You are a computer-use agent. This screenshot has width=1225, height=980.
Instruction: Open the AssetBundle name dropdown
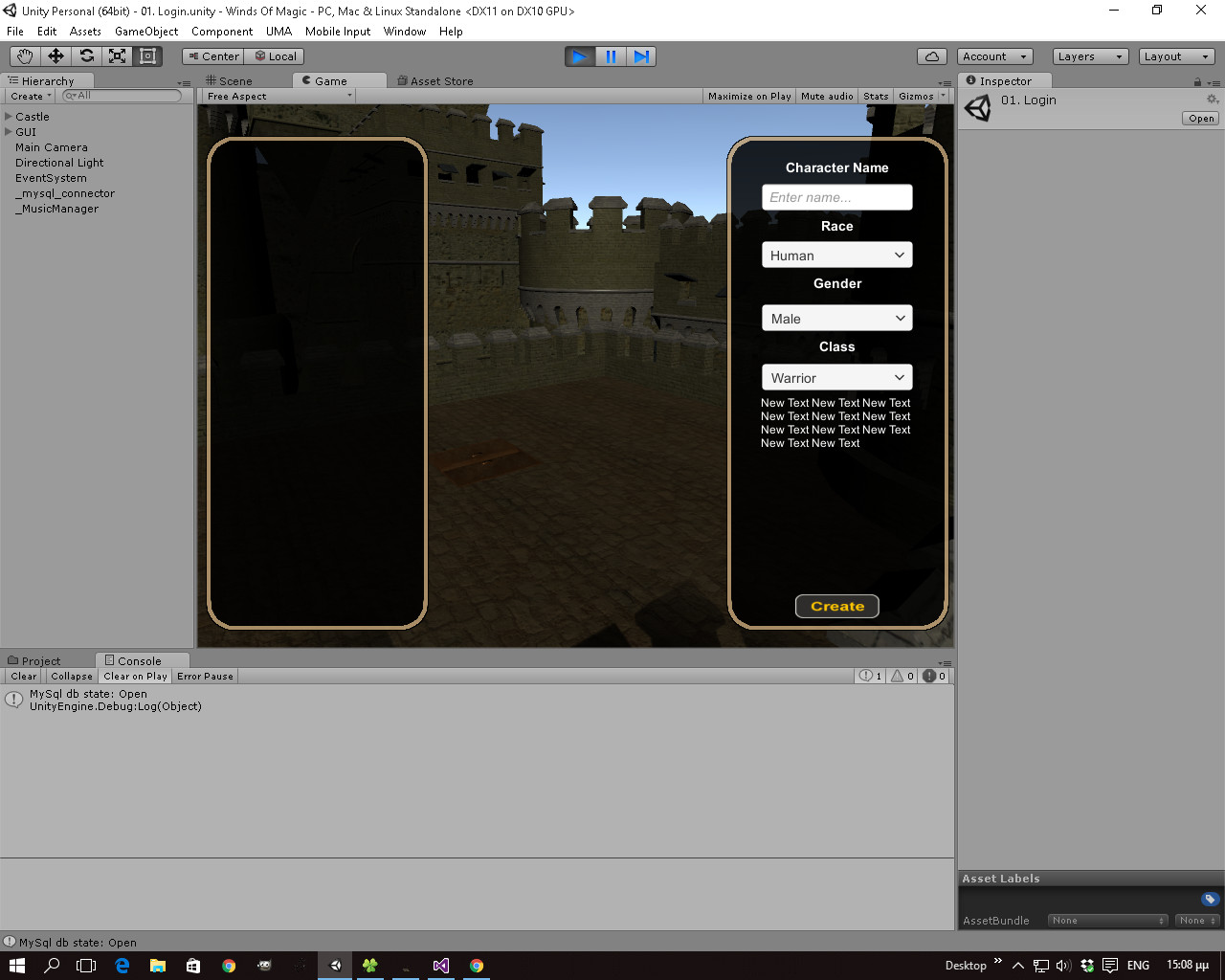[x=1107, y=921]
